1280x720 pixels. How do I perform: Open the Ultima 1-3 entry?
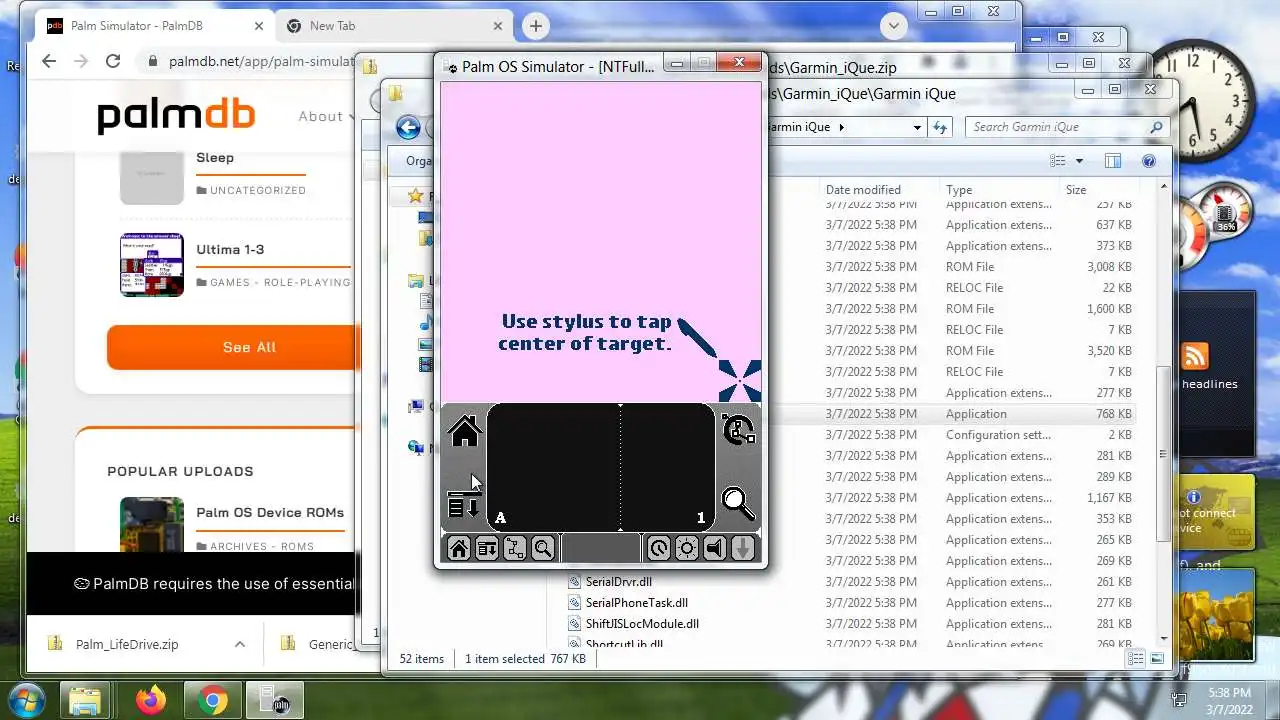230,249
